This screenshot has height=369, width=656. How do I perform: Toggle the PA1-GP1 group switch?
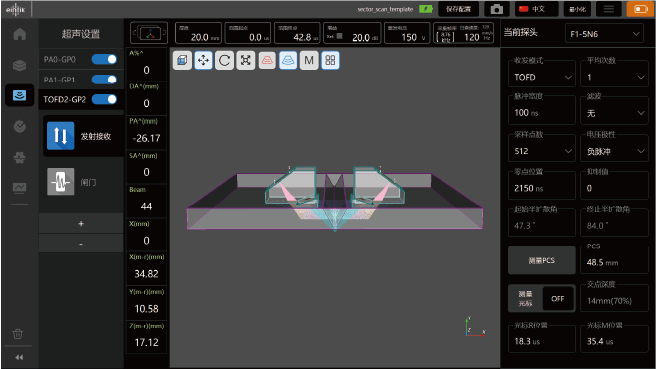(104, 79)
